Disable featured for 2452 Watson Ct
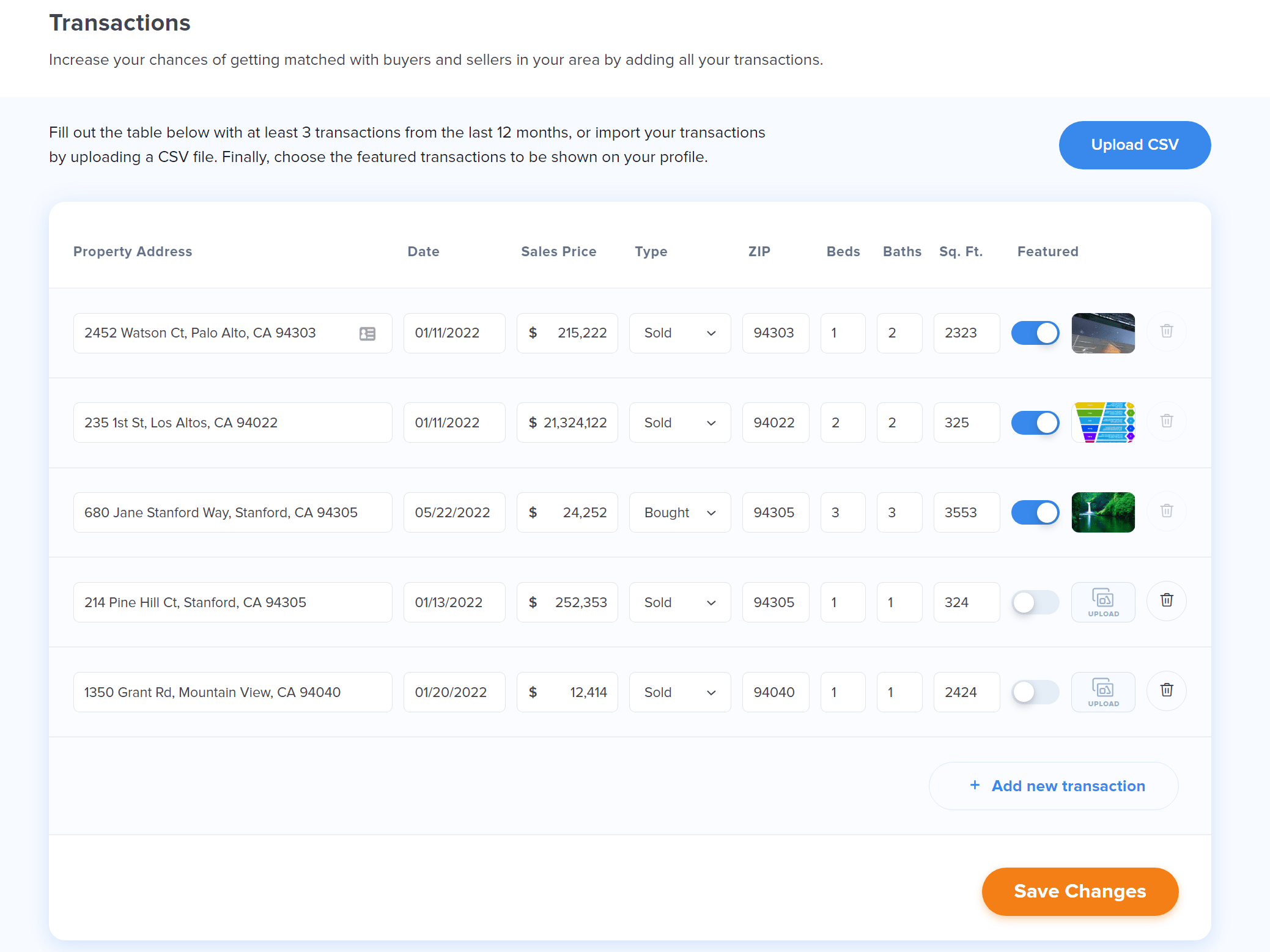1270x952 pixels. (x=1035, y=333)
